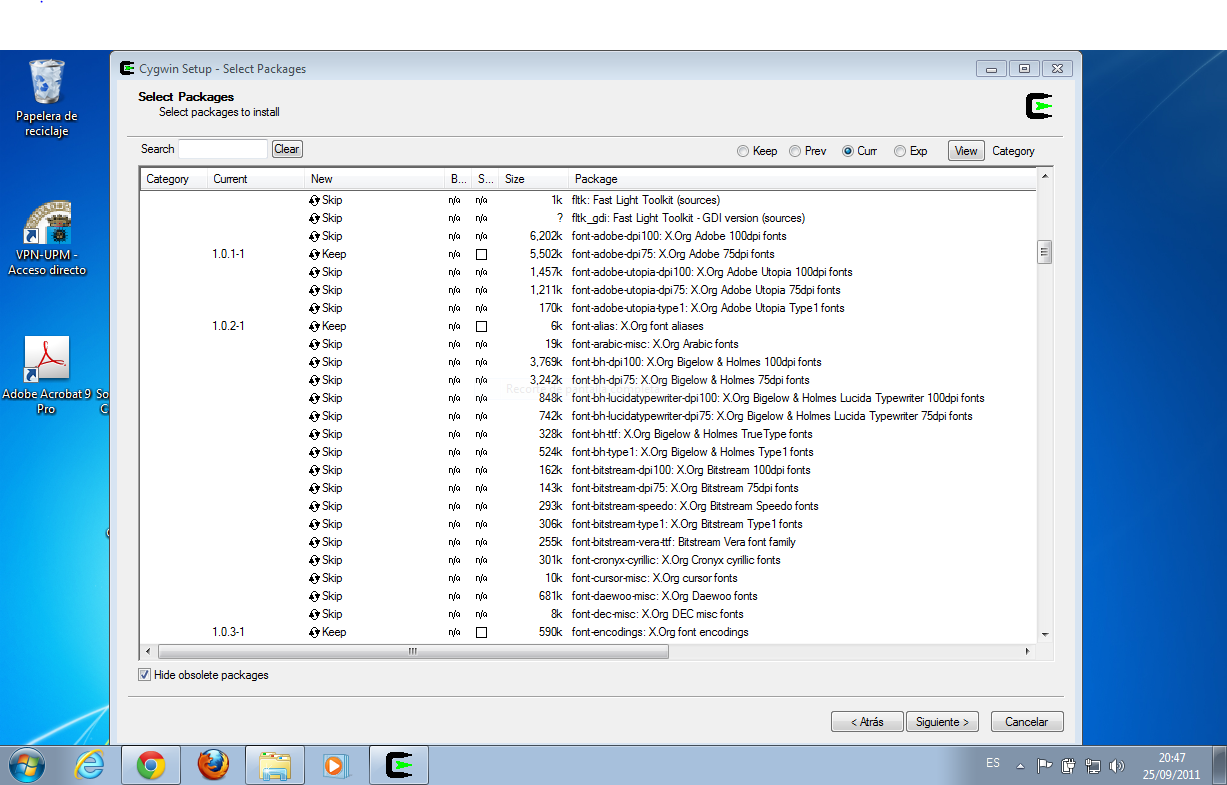The width and height of the screenshot is (1227, 785).
Task: Toggle Hide obsolete packages checkbox
Action: pos(145,675)
